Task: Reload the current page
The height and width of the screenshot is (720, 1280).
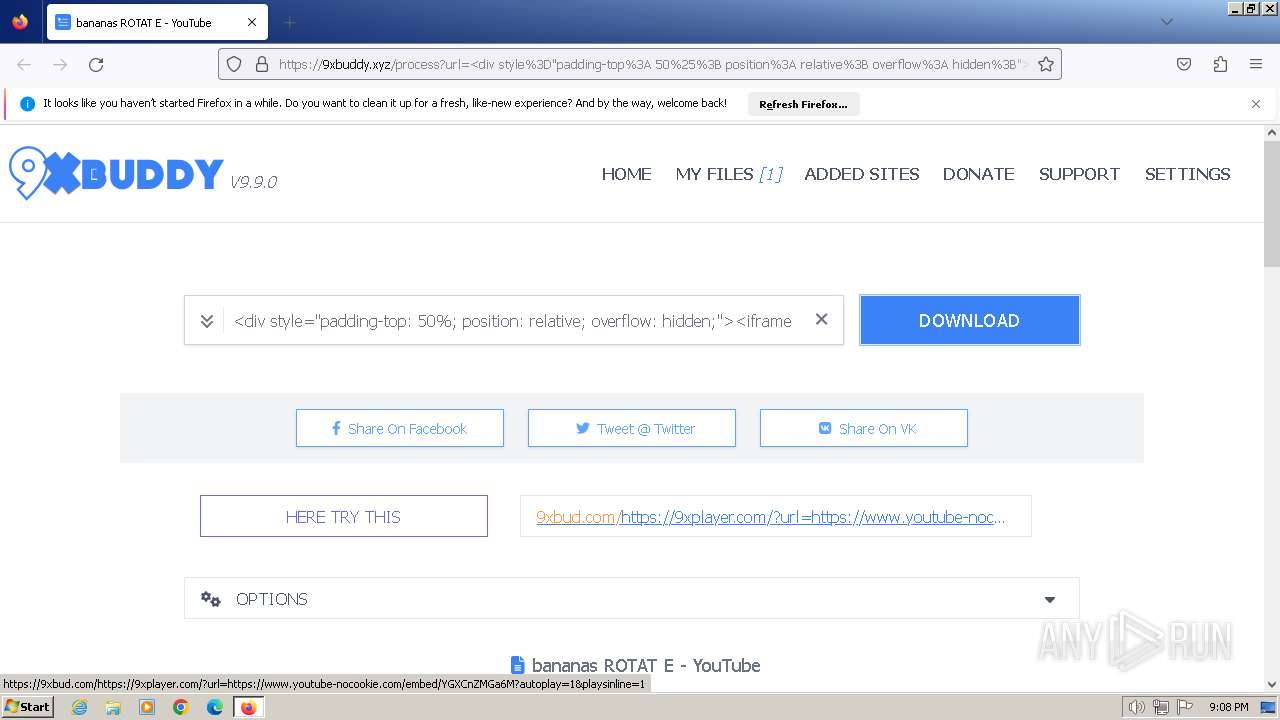Action: click(x=96, y=64)
